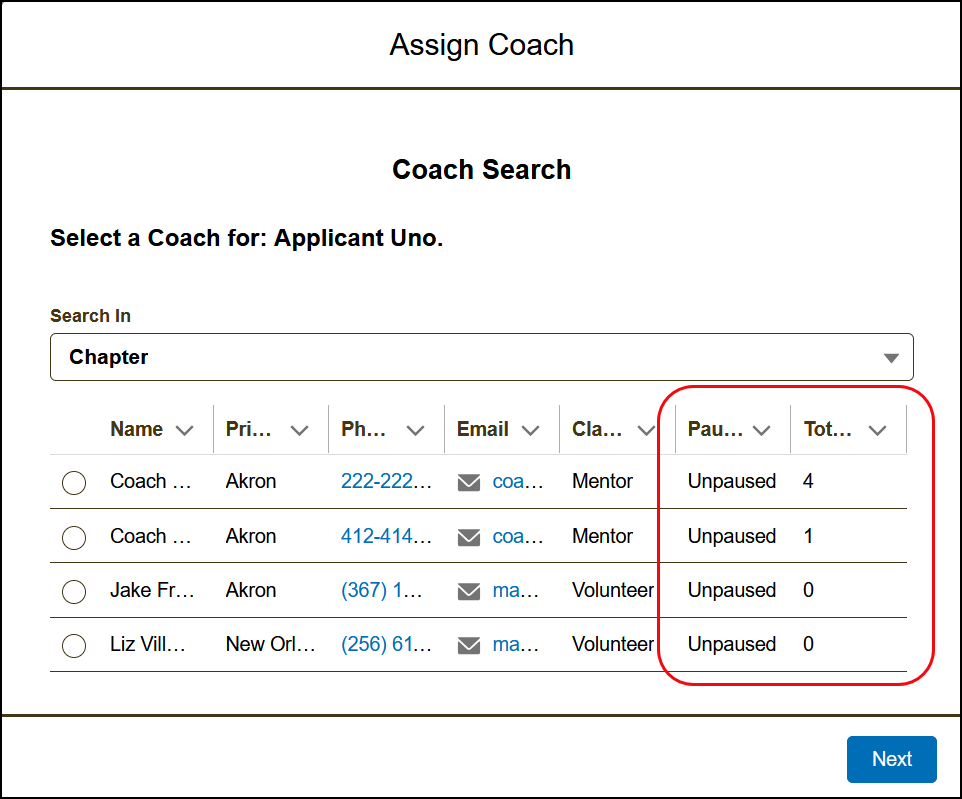962x799 pixels.
Task: Select the radio button for Liz
Action: [74, 646]
